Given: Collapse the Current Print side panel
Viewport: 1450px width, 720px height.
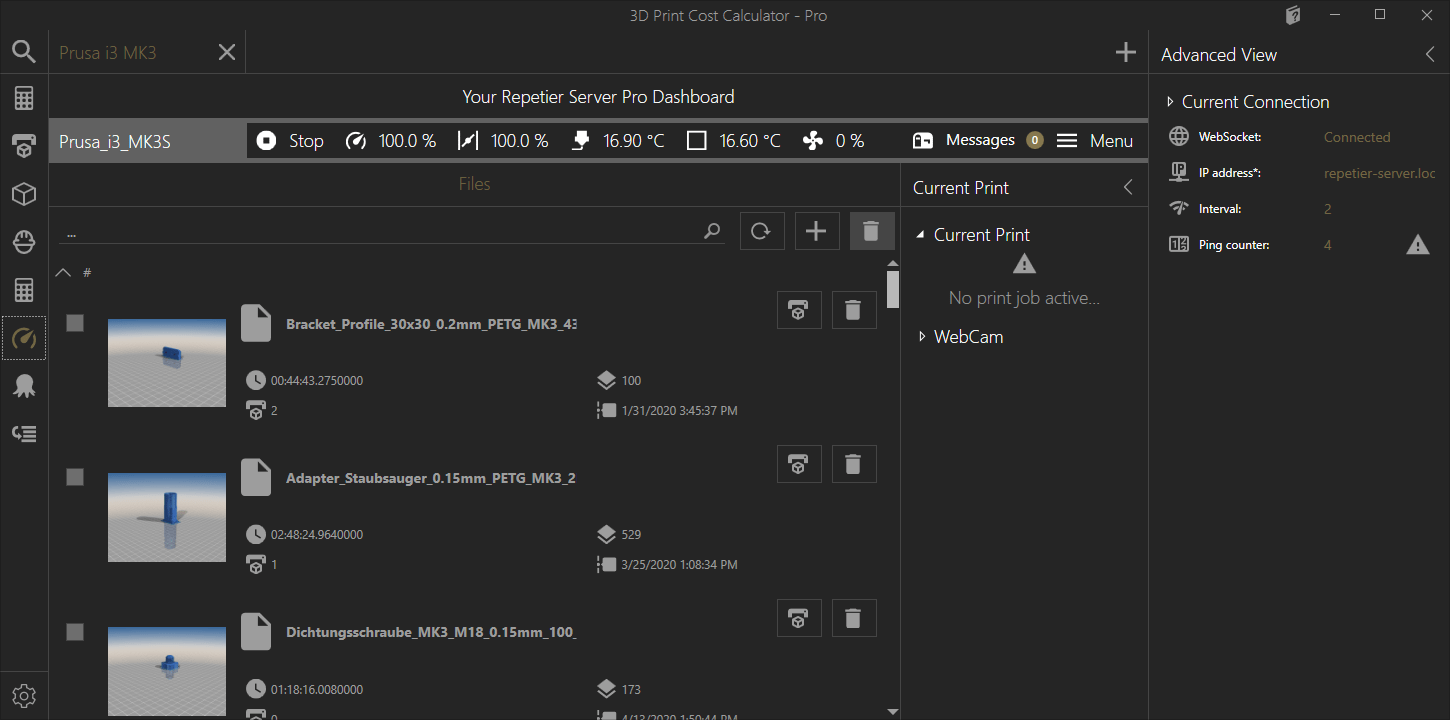Looking at the screenshot, I should point(1128,187).
